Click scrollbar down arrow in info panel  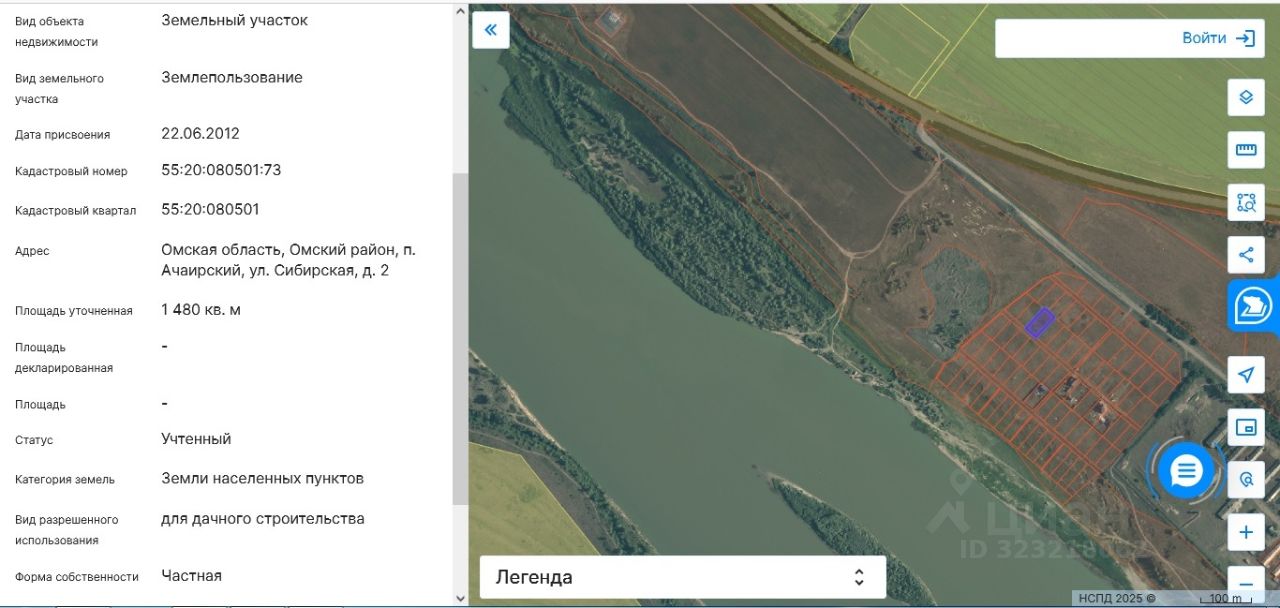coord(460,598)
